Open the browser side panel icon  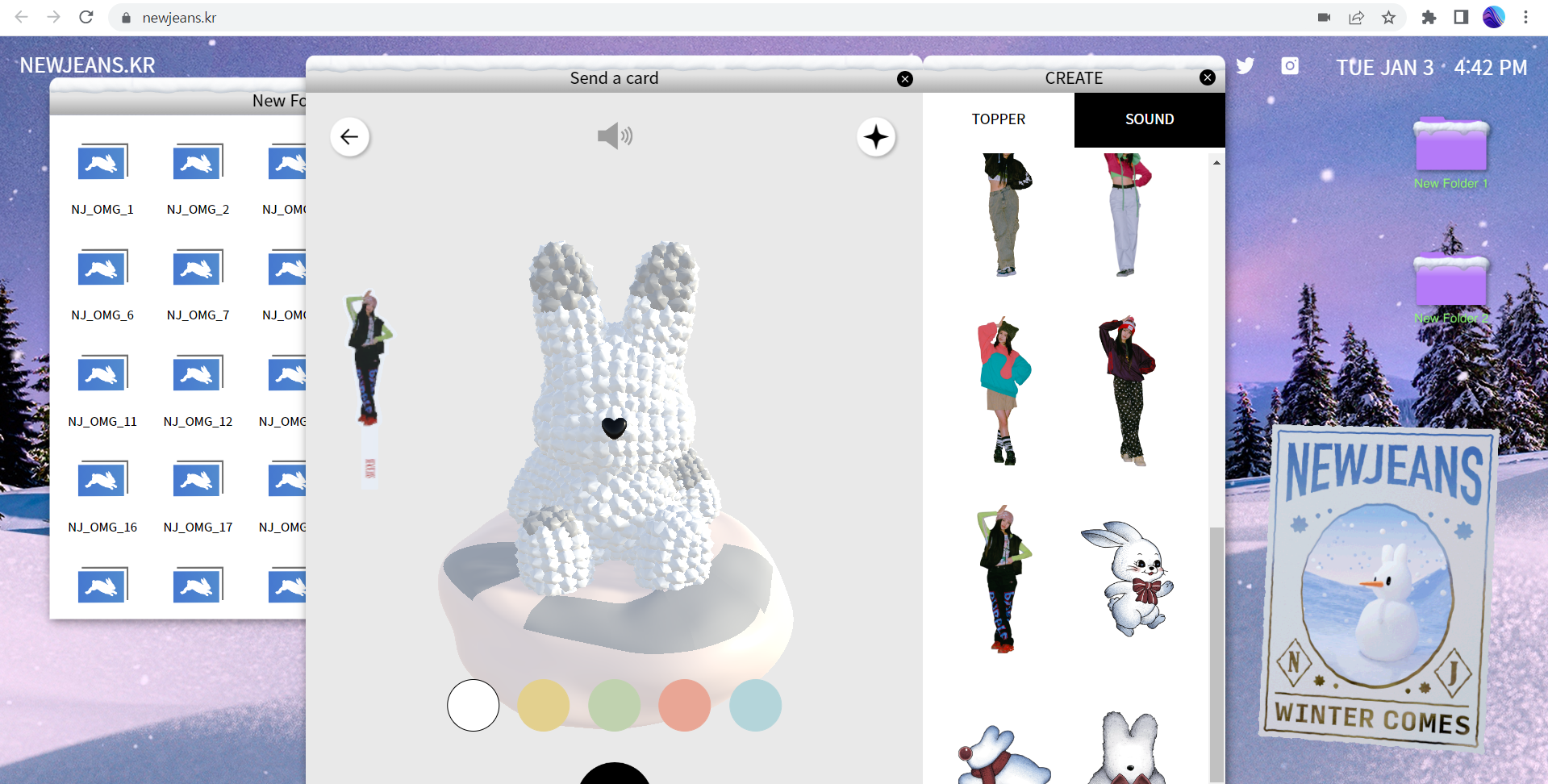point(1461,18)
